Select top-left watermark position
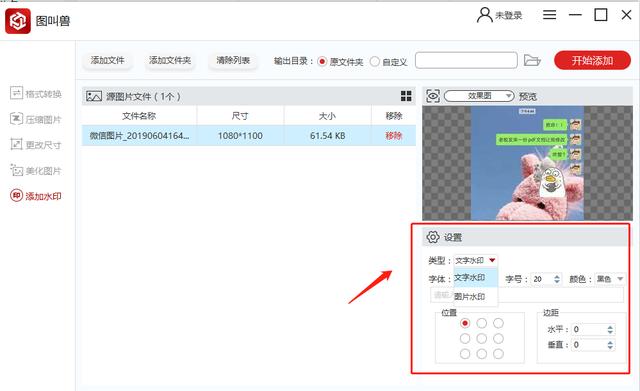This screenshot has width=640, height=391. (x=465, y=323)
